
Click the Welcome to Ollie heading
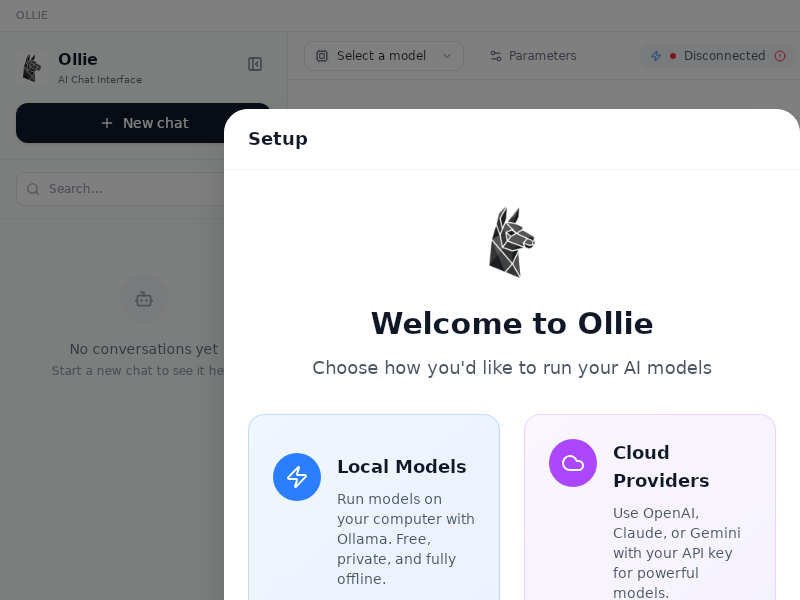(512, 323)
